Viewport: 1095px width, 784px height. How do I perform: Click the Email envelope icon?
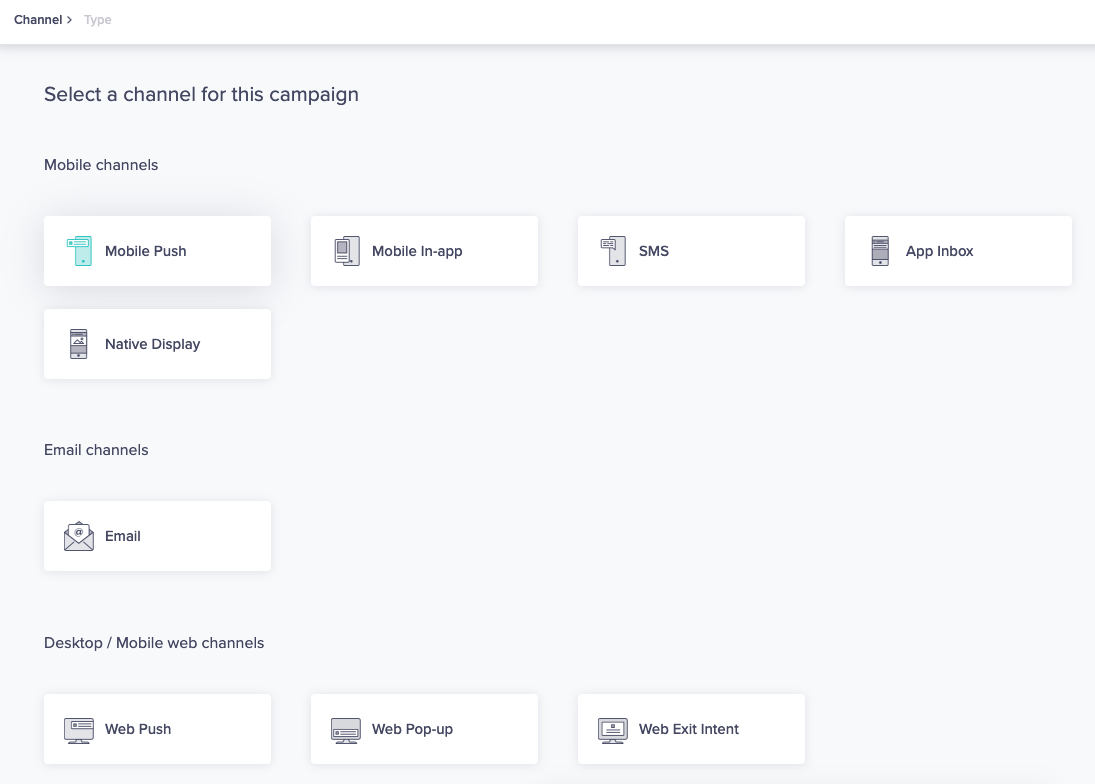click(79, 536)
